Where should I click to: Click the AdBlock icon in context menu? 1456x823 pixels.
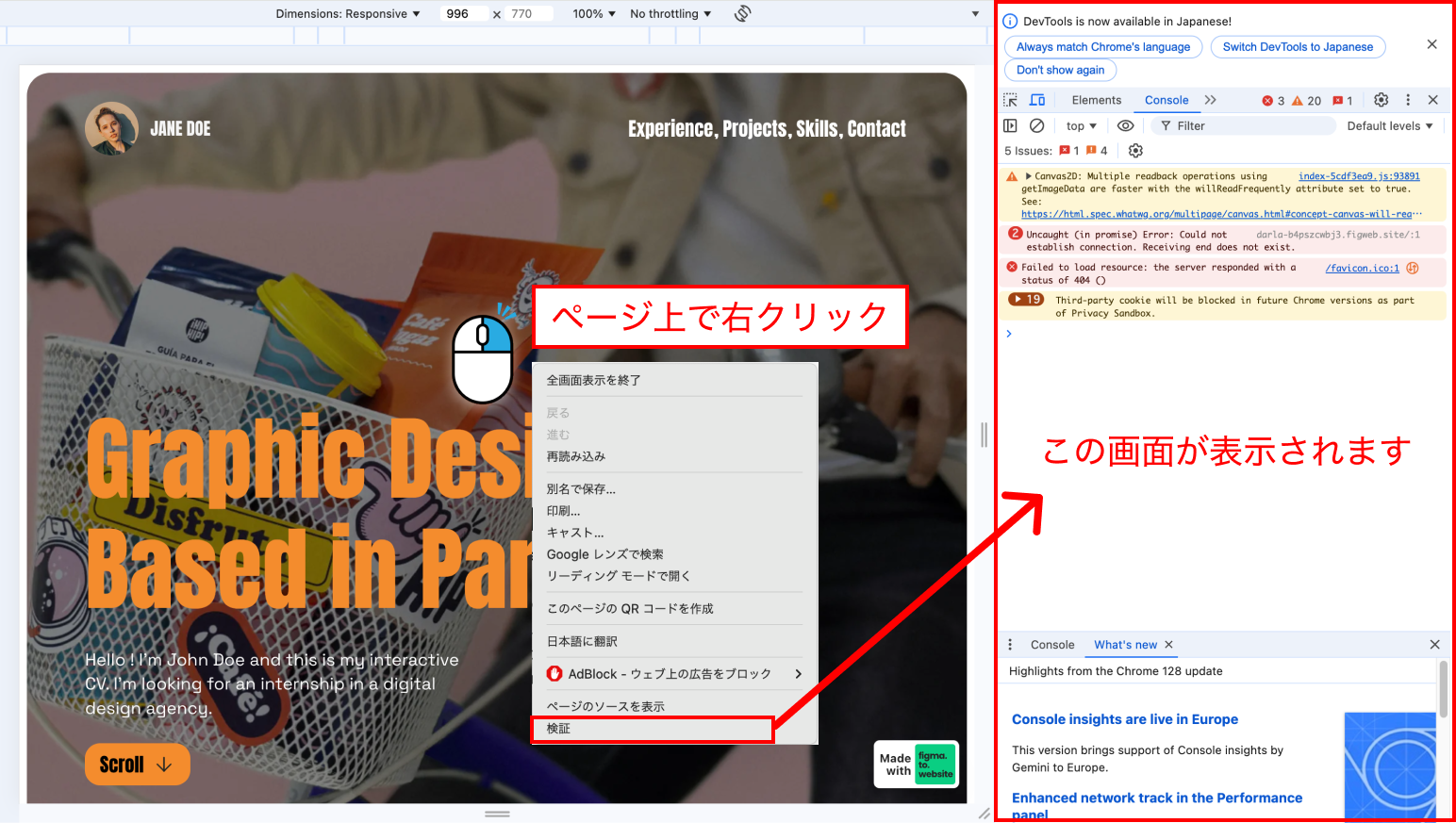pos(554,674)
